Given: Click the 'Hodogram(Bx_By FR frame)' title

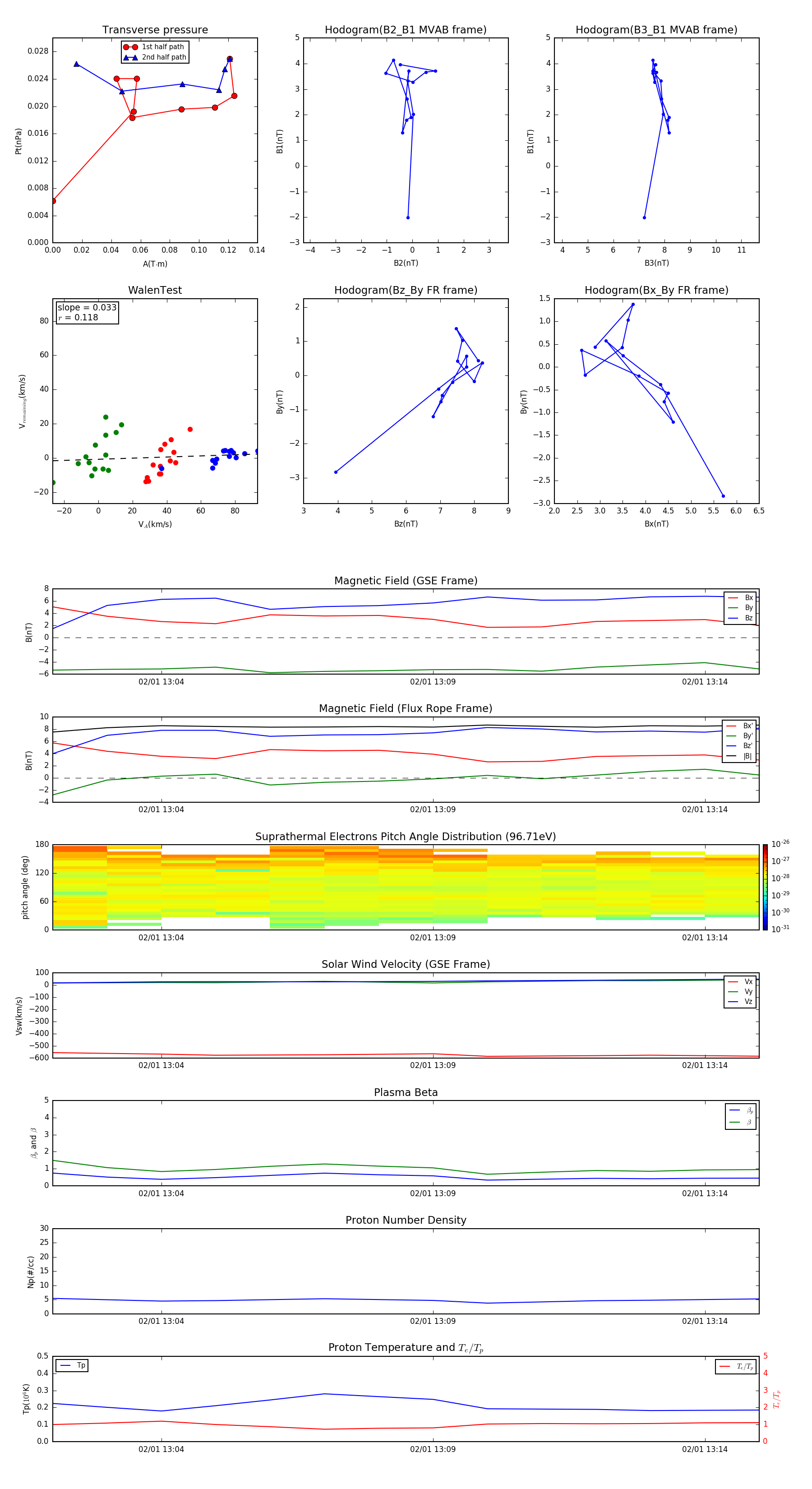Looking at the screenshot, I should click(x=656, y=290).
